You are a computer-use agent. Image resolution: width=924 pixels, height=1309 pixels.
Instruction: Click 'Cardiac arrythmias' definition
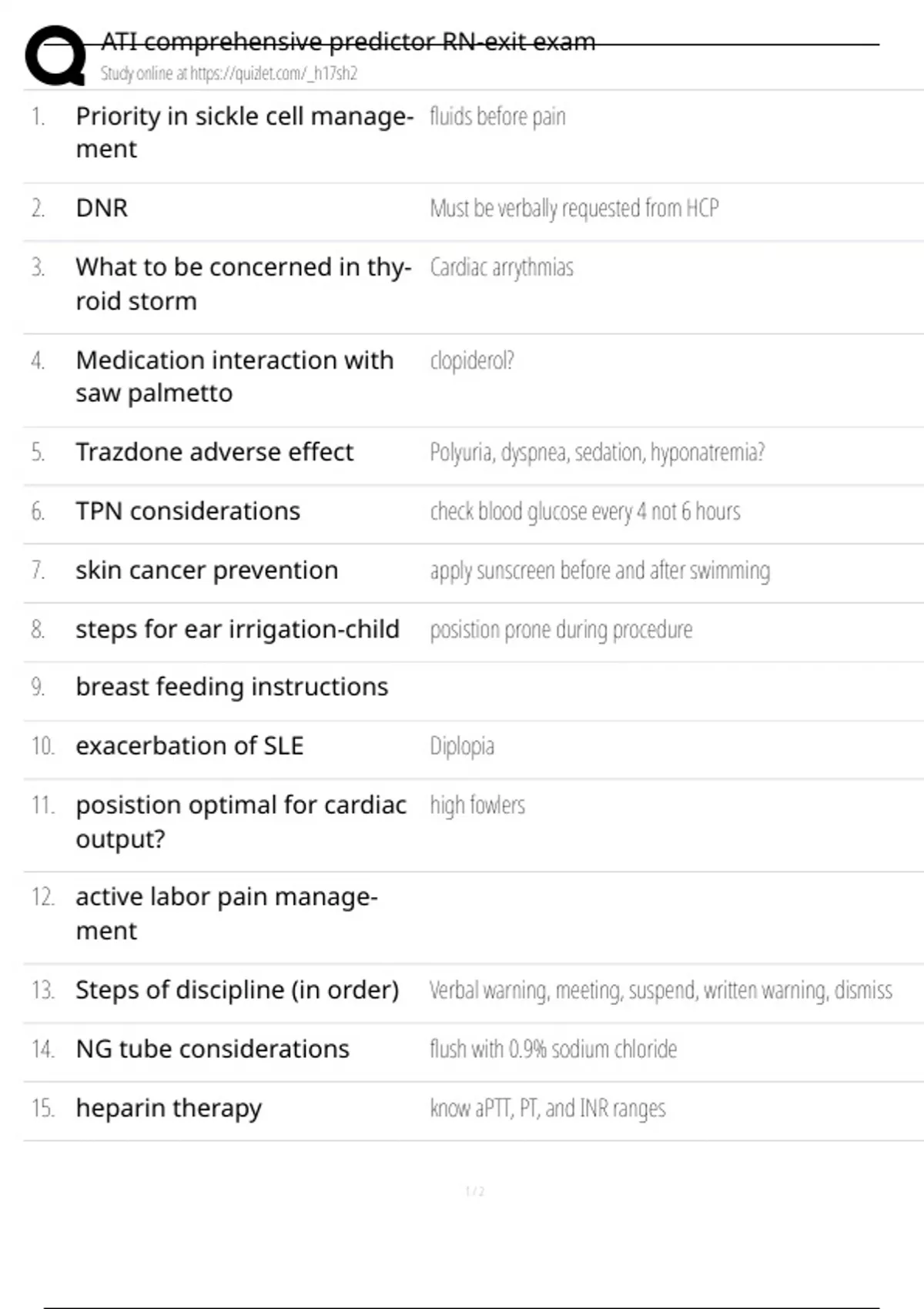point(501,267)
